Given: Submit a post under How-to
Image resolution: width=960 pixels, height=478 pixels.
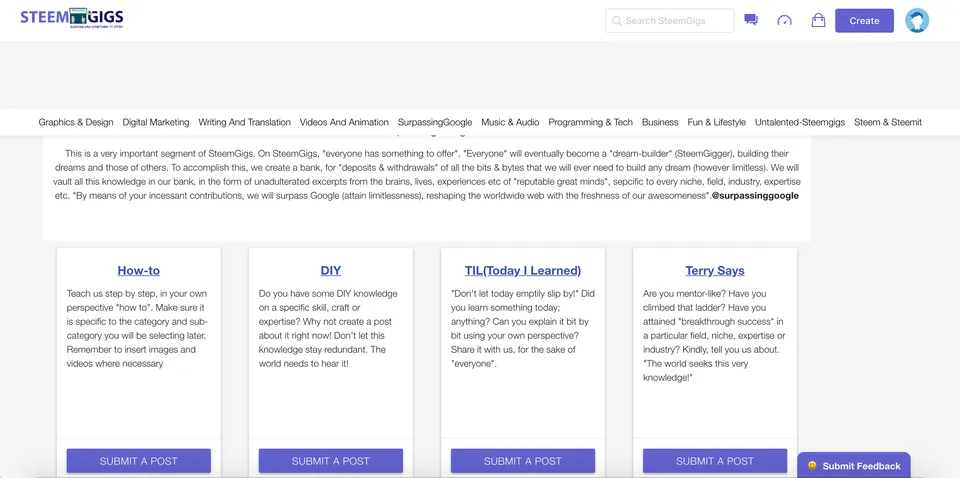Looking at the screenshot, I should pyautogui.click(x=138, y=461).
